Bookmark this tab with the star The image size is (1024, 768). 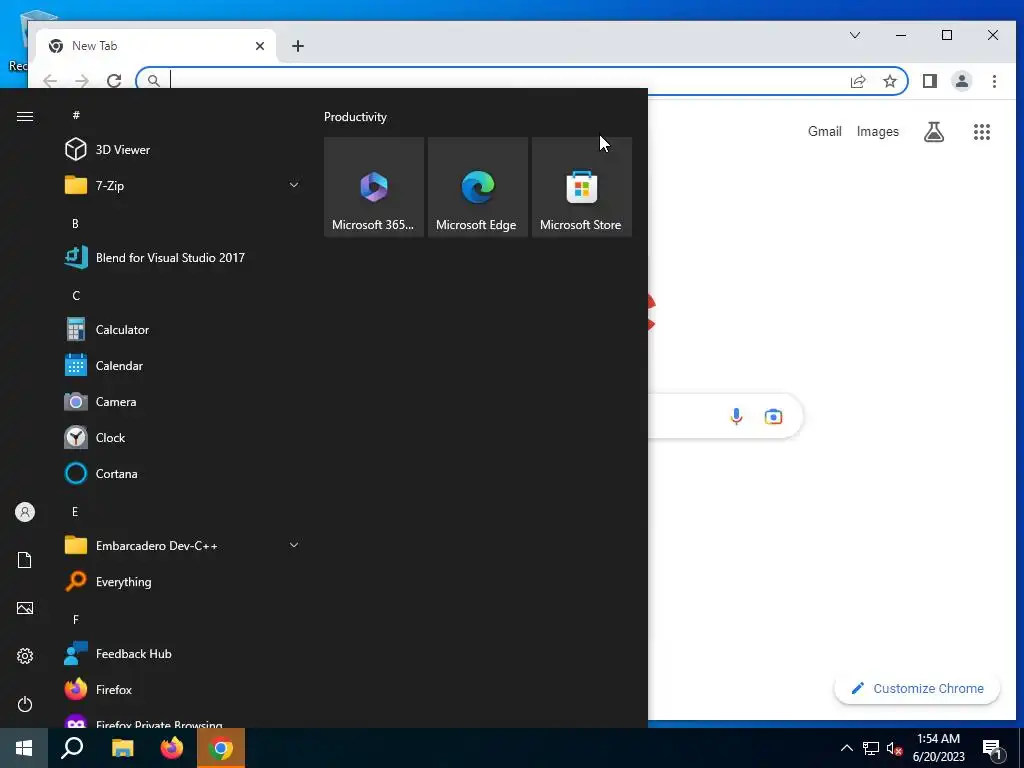click(889, 81)
